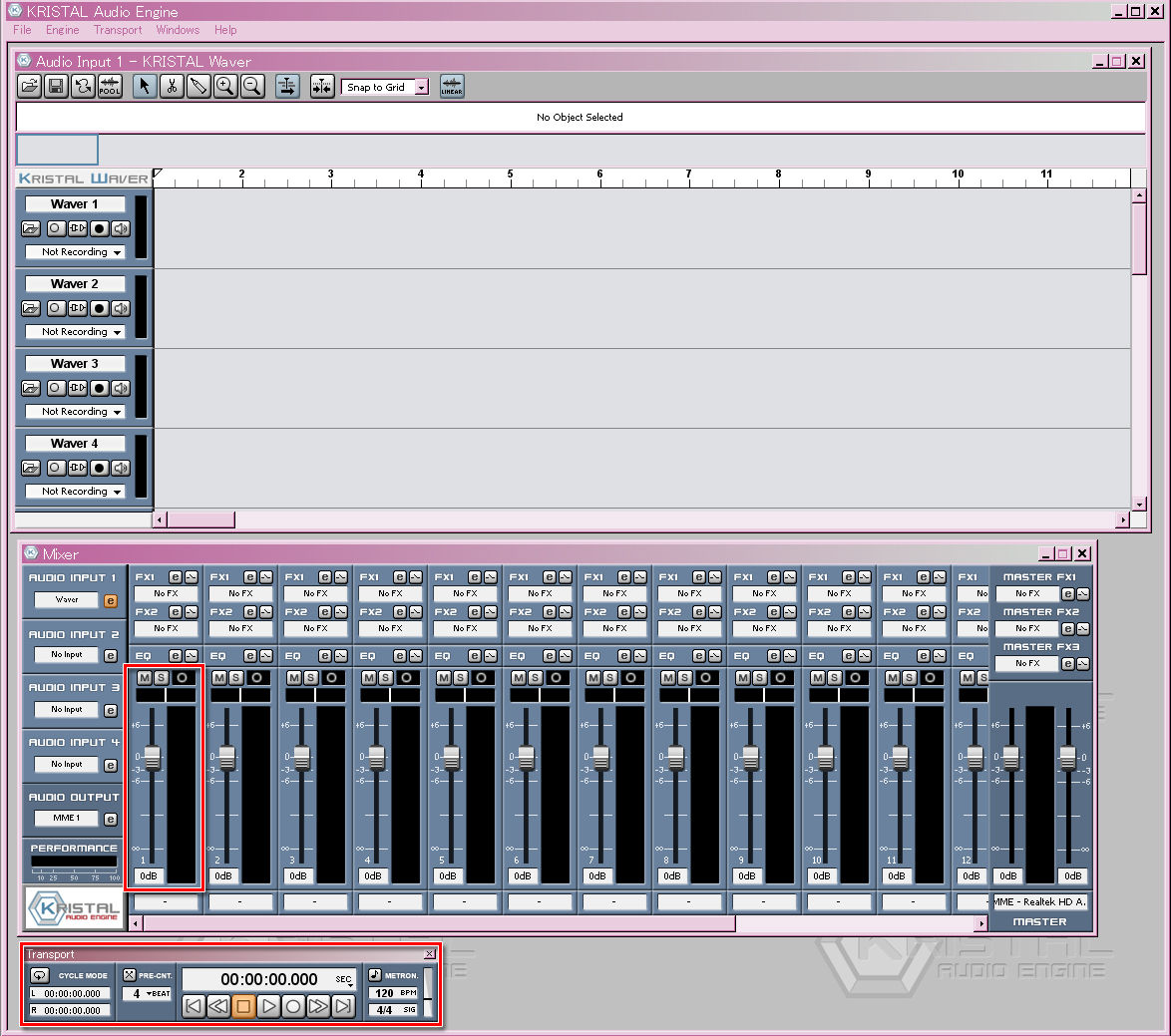
Task: Click MME - Realtek HD master output label
Action: pyautogui.click(x=1040, y=902)
